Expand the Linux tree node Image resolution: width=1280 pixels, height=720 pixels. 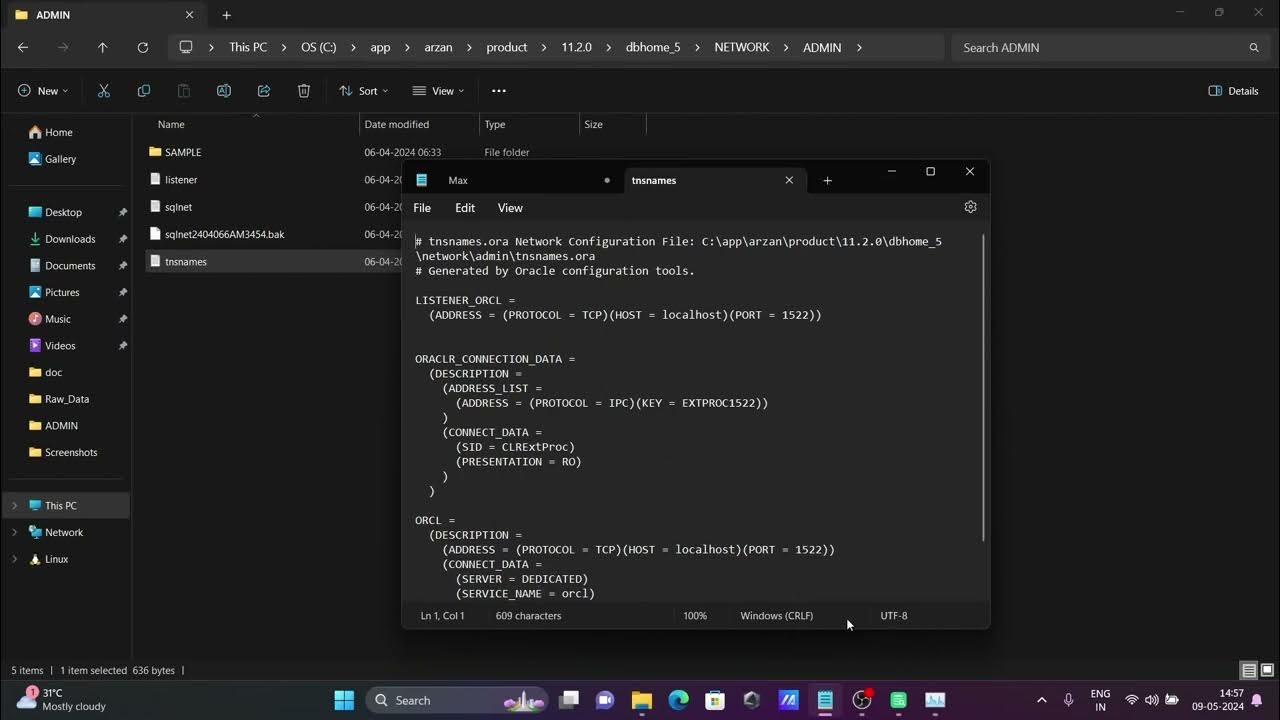[x=14, y=560]
